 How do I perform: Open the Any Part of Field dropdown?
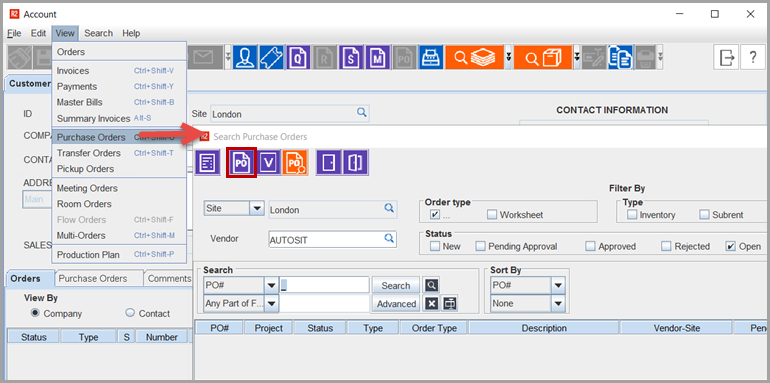272,303
